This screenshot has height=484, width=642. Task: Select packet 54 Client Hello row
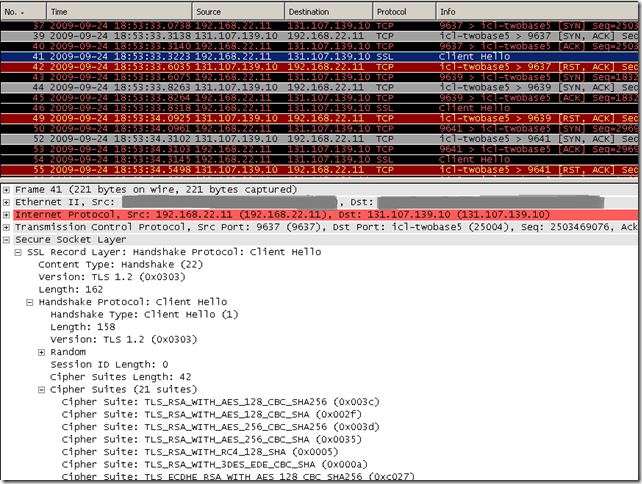click(x=319, y=159)
